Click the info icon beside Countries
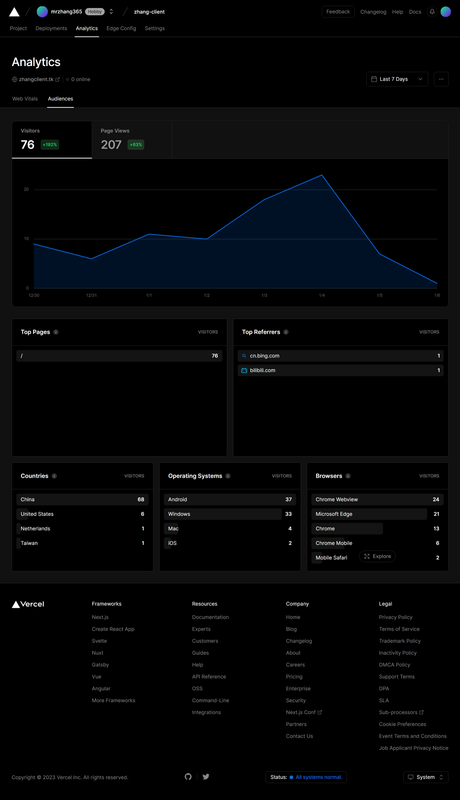 [54, 476]
